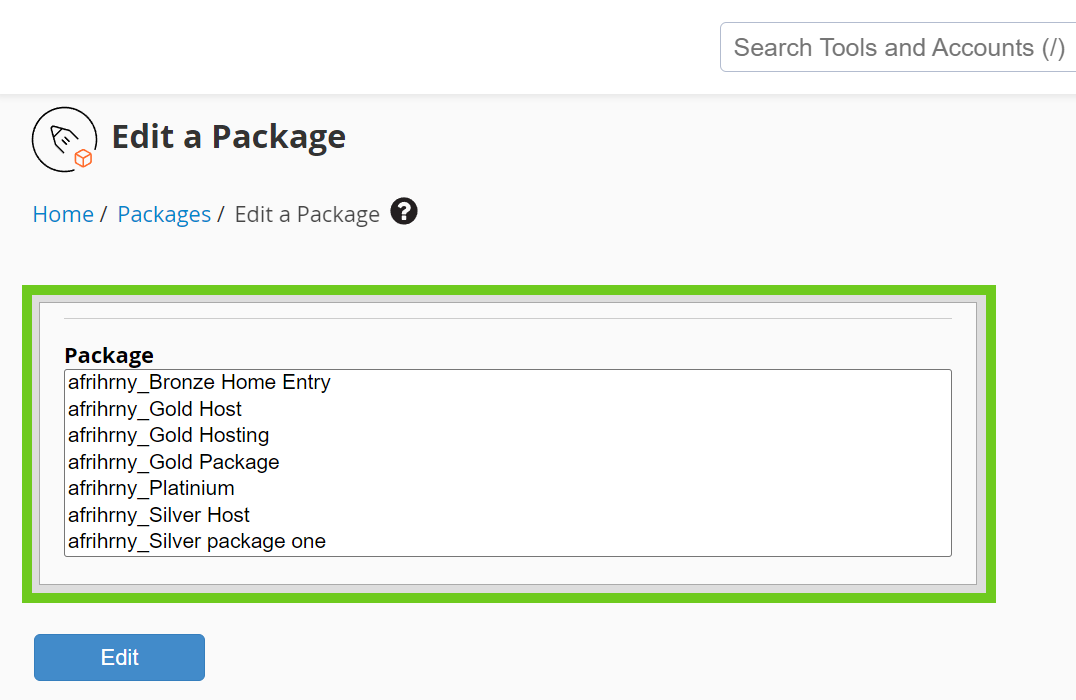1076x700 pixels.
Task: Choose the afrihrny_Silver Host entry
Action: click(x=159, y=515)
